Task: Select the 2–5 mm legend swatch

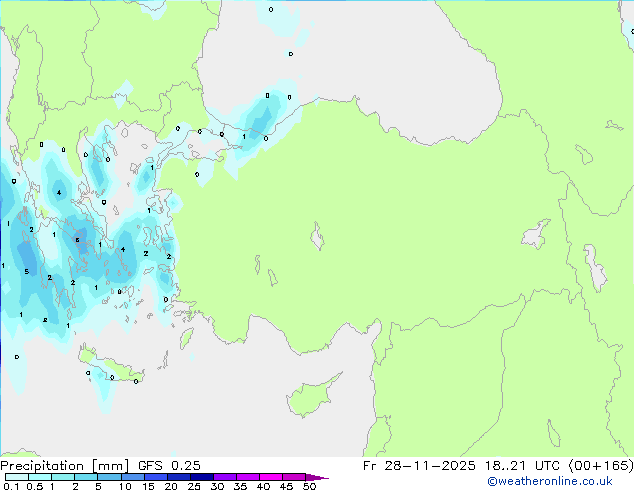Action: (86, 477)
